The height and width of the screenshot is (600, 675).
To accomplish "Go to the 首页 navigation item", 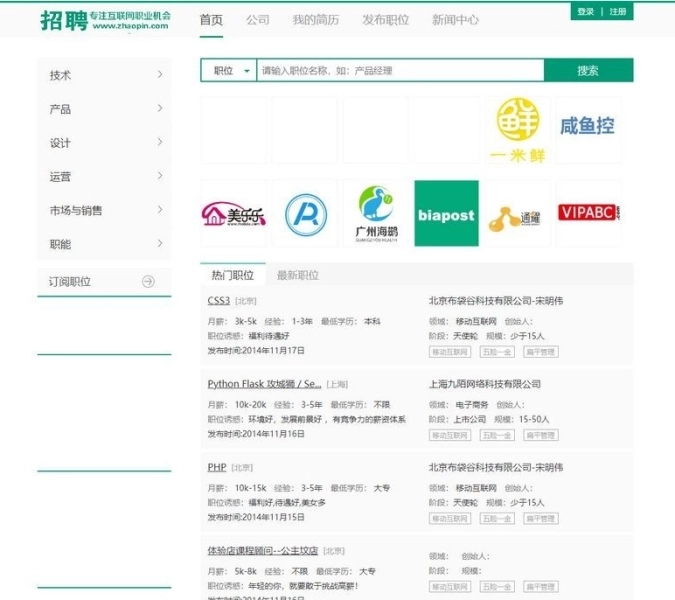I will 211,20.
